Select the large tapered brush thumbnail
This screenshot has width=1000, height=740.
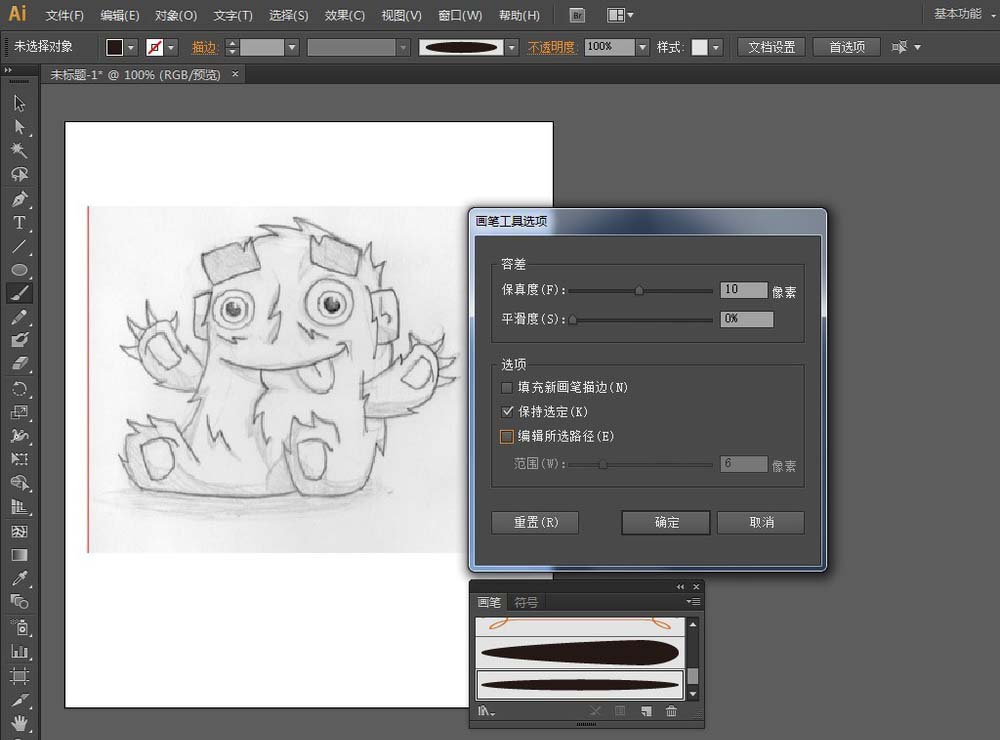(580, 653)
